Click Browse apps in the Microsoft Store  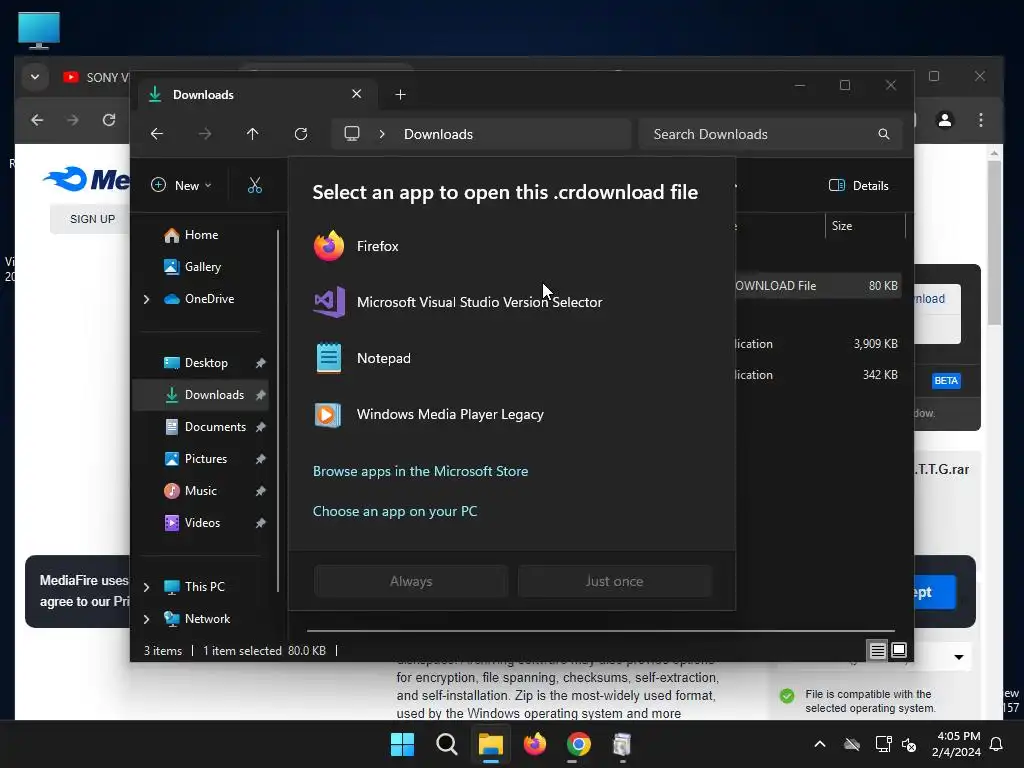pos(421,471)
